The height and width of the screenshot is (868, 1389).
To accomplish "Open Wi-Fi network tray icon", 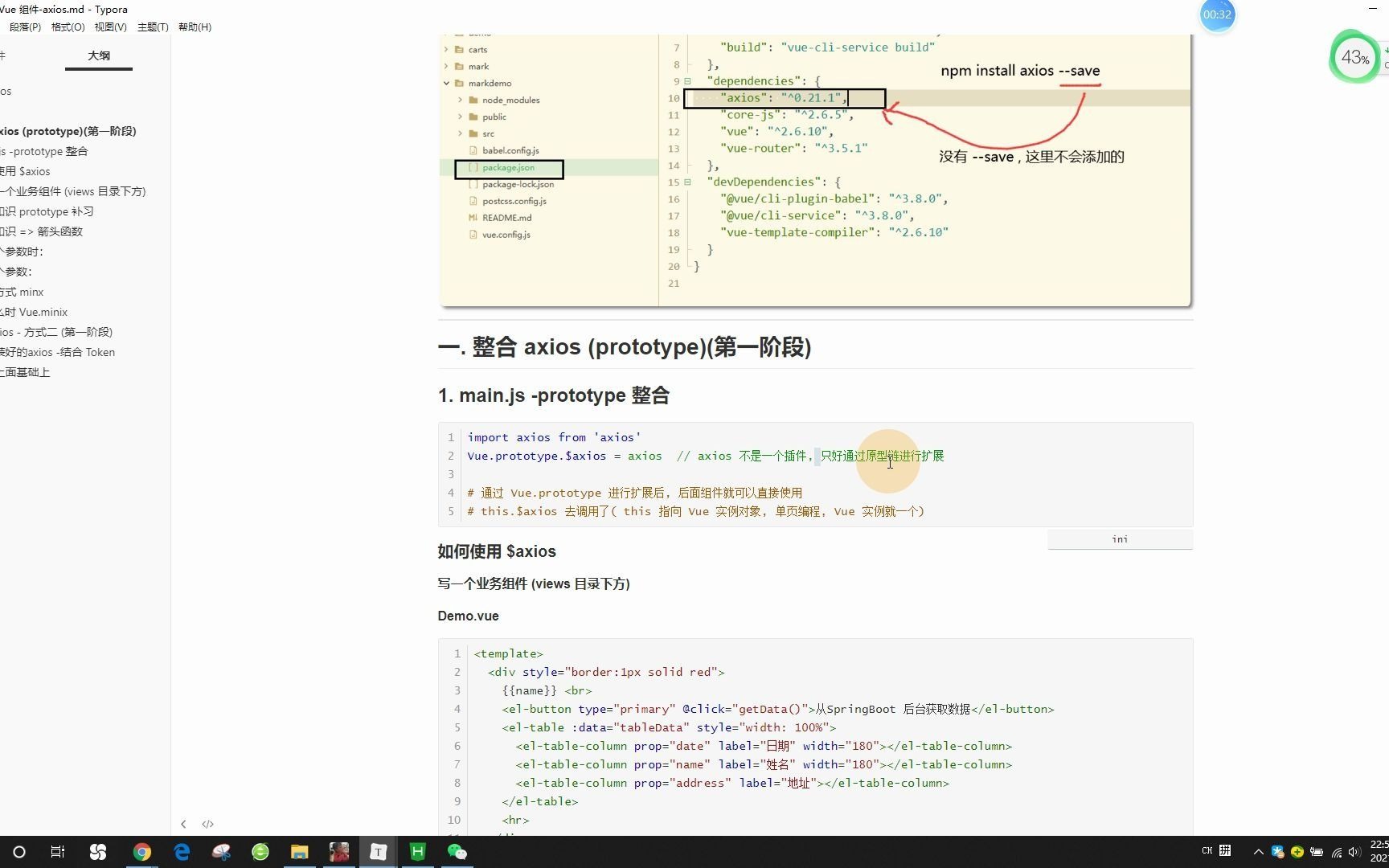I will coord(1337,852).
